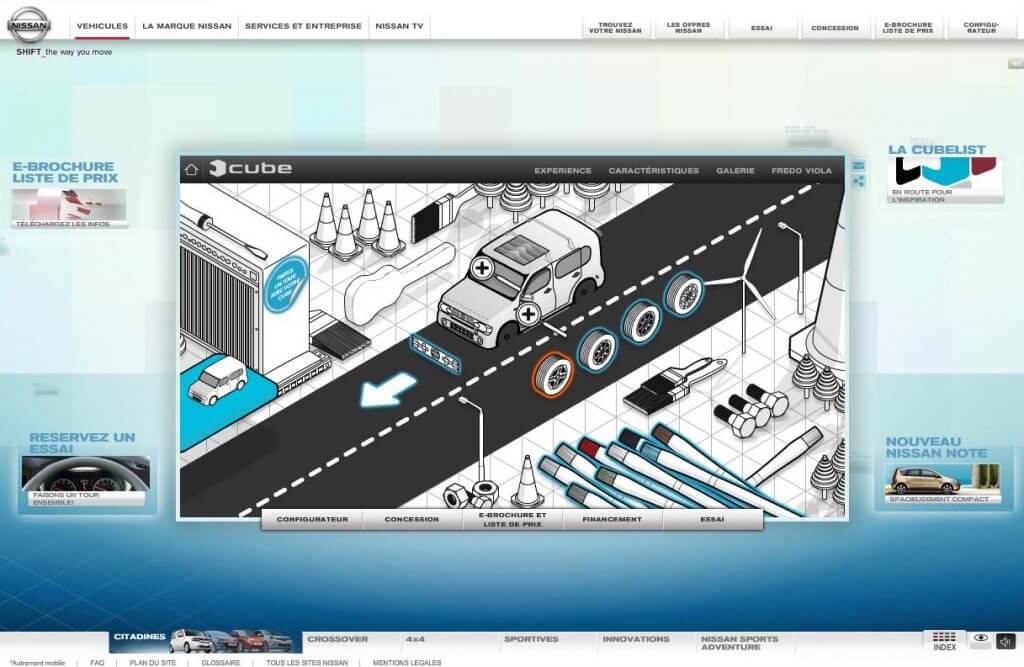Open NOUVEAU NISSAN NOTE car thumbnail
This screenshot has height=667, width=1024.
click(943, 483)
